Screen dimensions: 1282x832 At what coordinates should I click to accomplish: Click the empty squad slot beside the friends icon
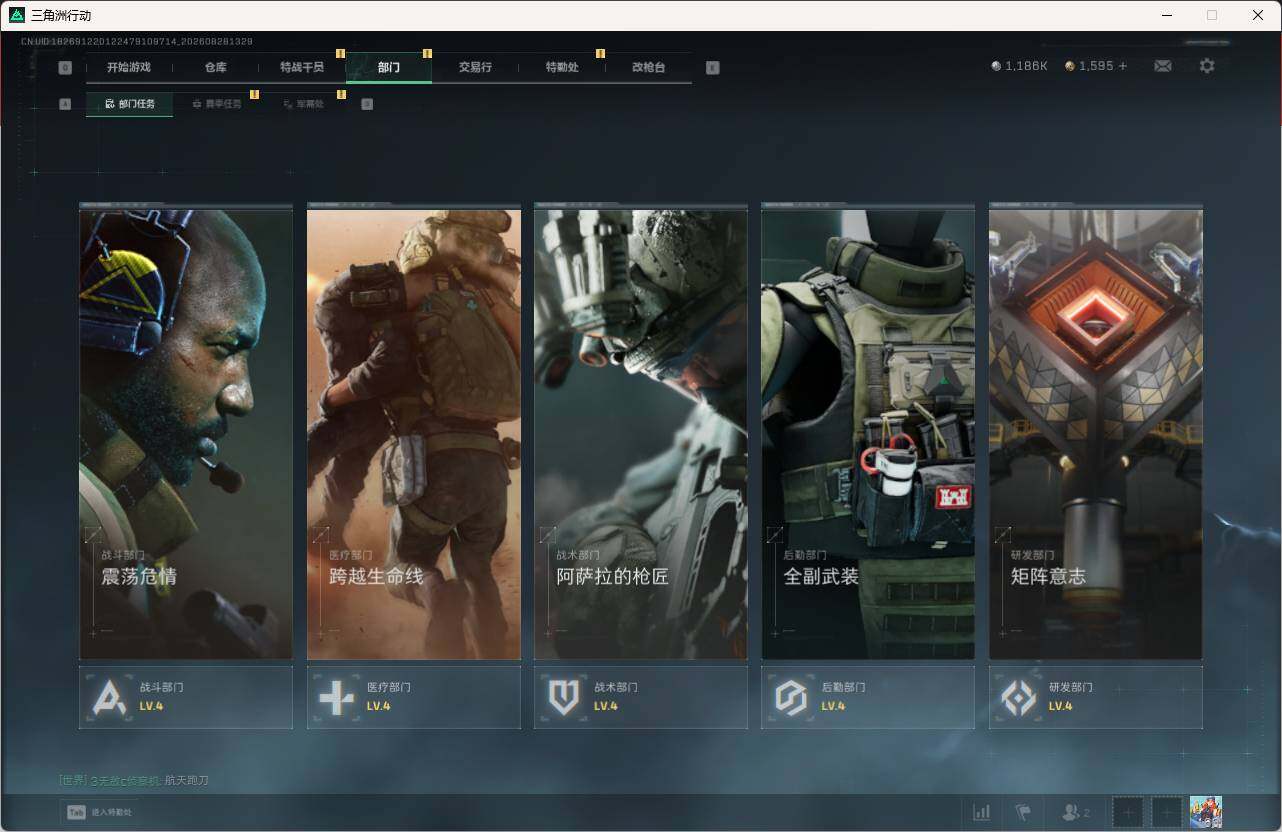(x=1128, y=812)
